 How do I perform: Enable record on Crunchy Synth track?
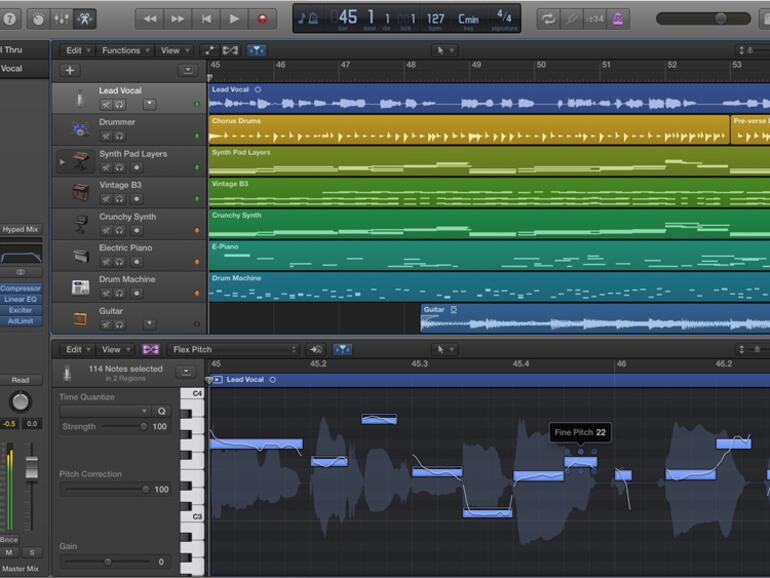[137, 230]
